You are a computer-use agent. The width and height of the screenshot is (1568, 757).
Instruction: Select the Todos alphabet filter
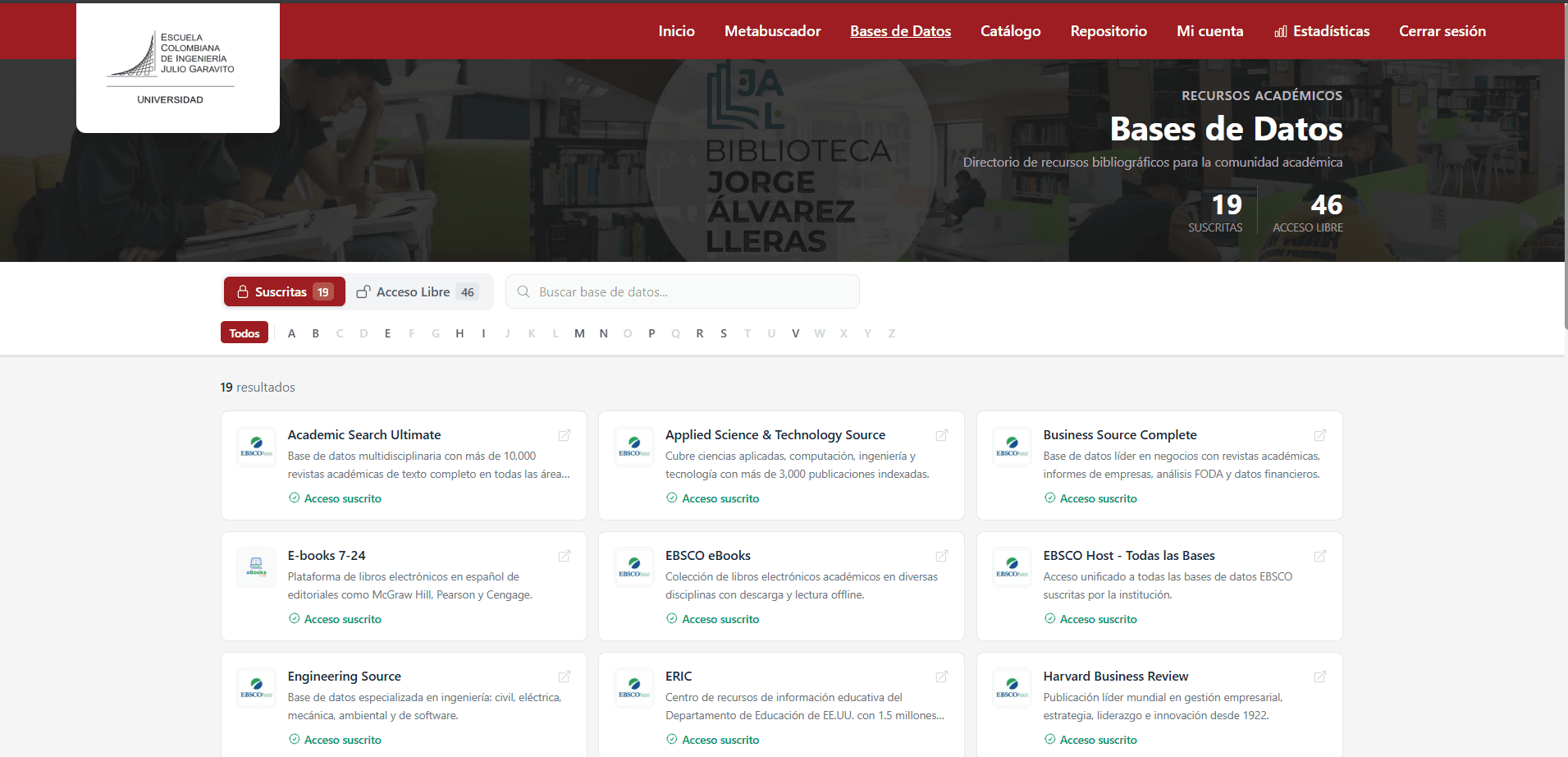pyautogui.click(x=244, y=333)
